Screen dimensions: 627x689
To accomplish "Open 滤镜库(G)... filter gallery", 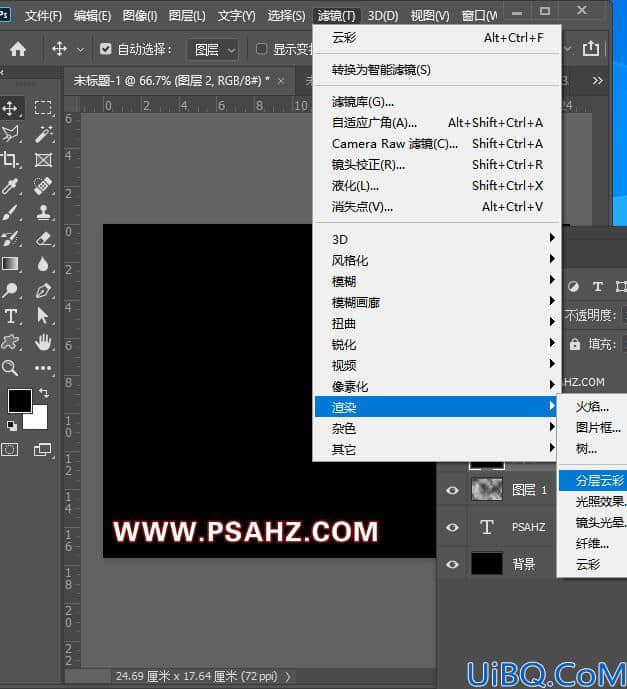I will (x=437, y=102).
